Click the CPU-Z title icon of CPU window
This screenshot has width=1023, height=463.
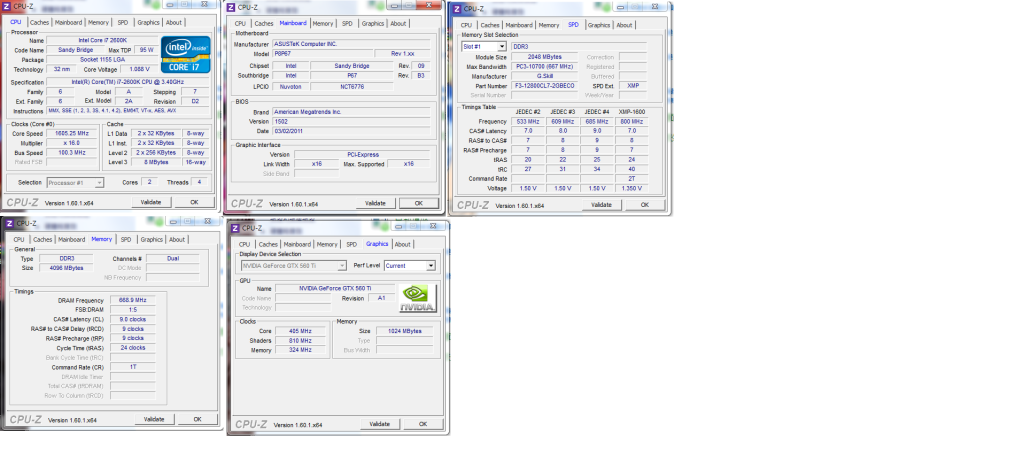point(7,6)
